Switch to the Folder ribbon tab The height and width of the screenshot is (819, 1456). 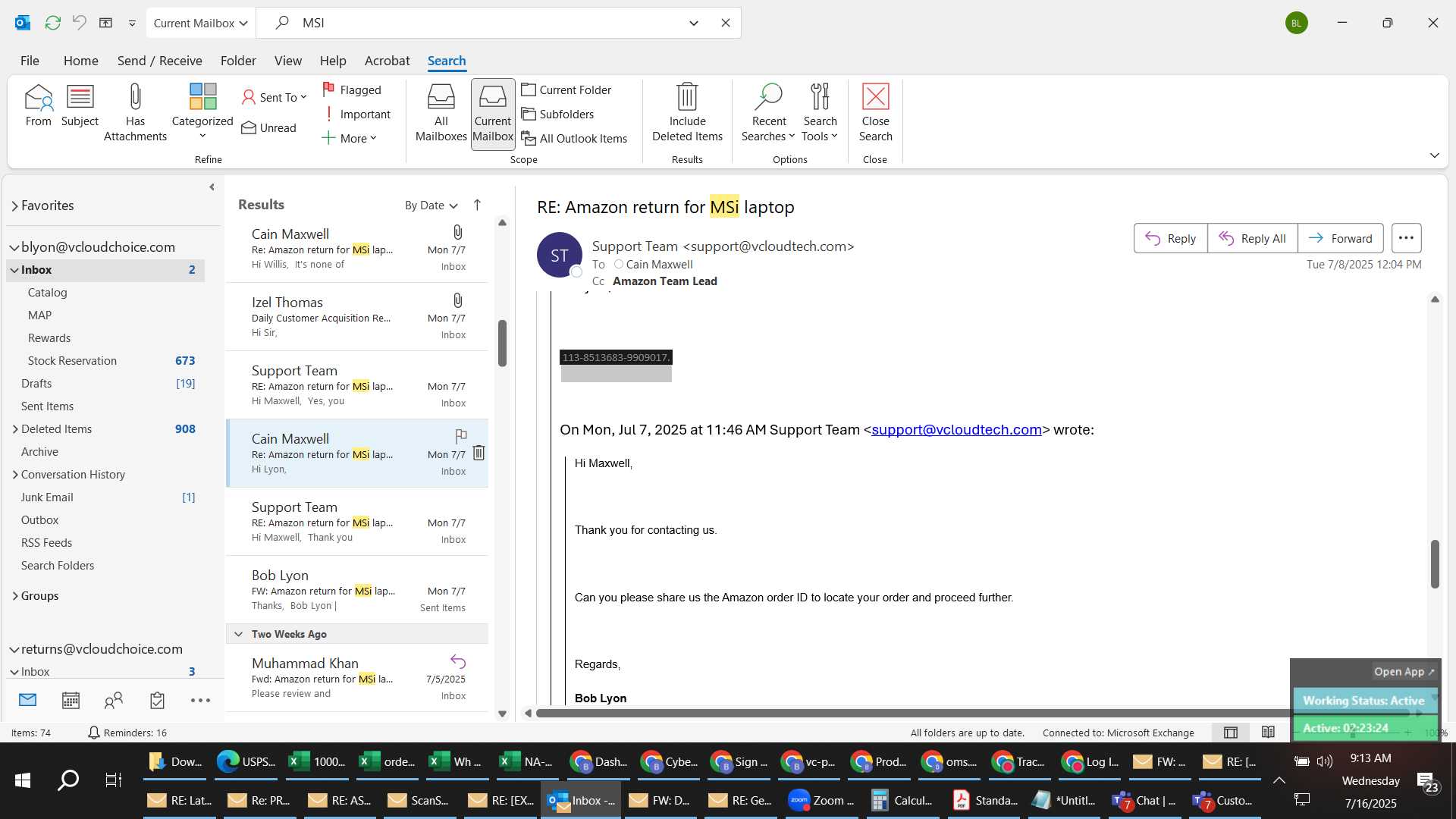point(238,61)
